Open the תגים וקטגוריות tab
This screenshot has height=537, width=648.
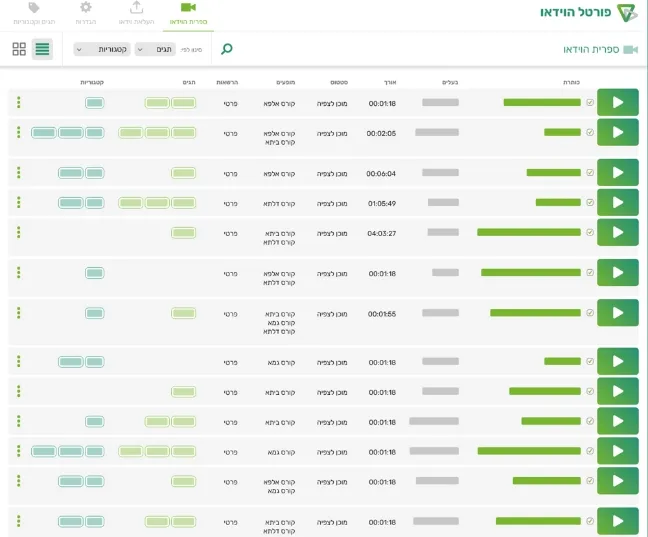tap(34, 13)
